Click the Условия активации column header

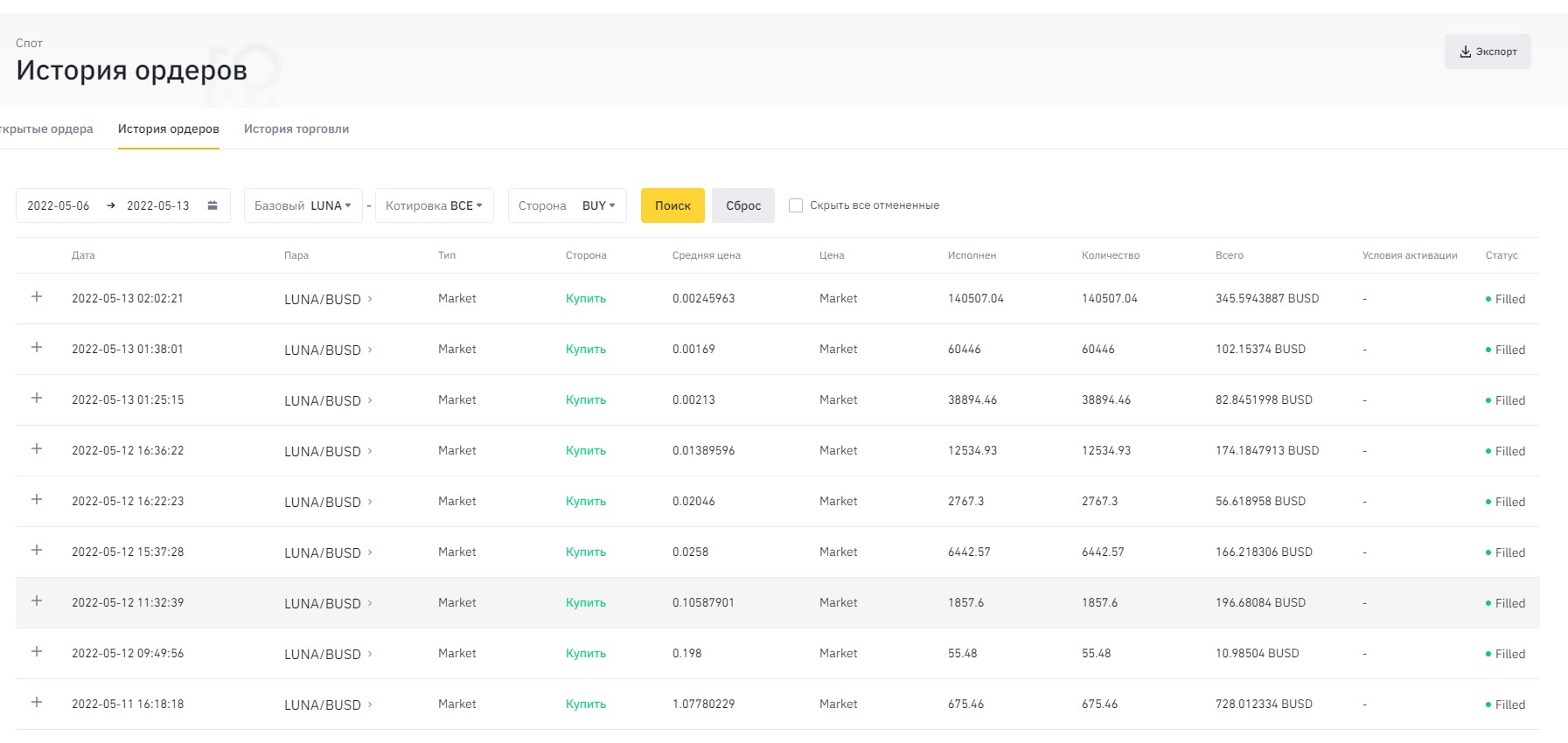click(1410, 255)
